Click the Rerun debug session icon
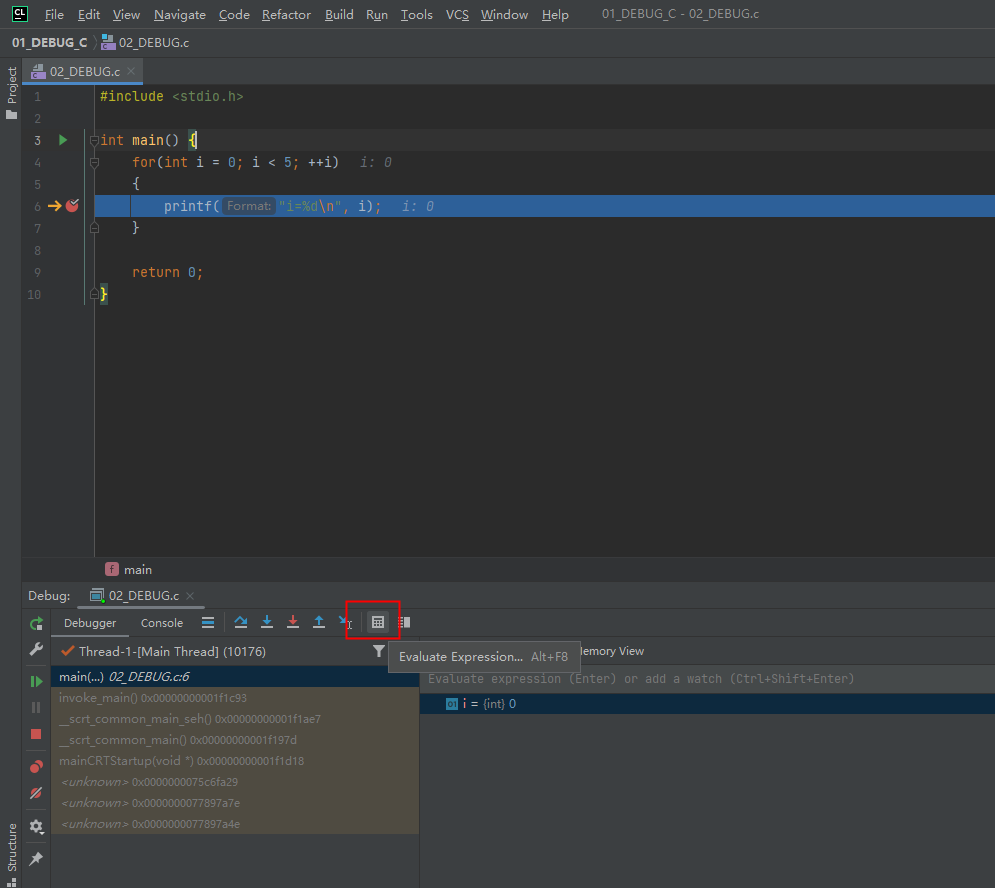 pos(36,624)
